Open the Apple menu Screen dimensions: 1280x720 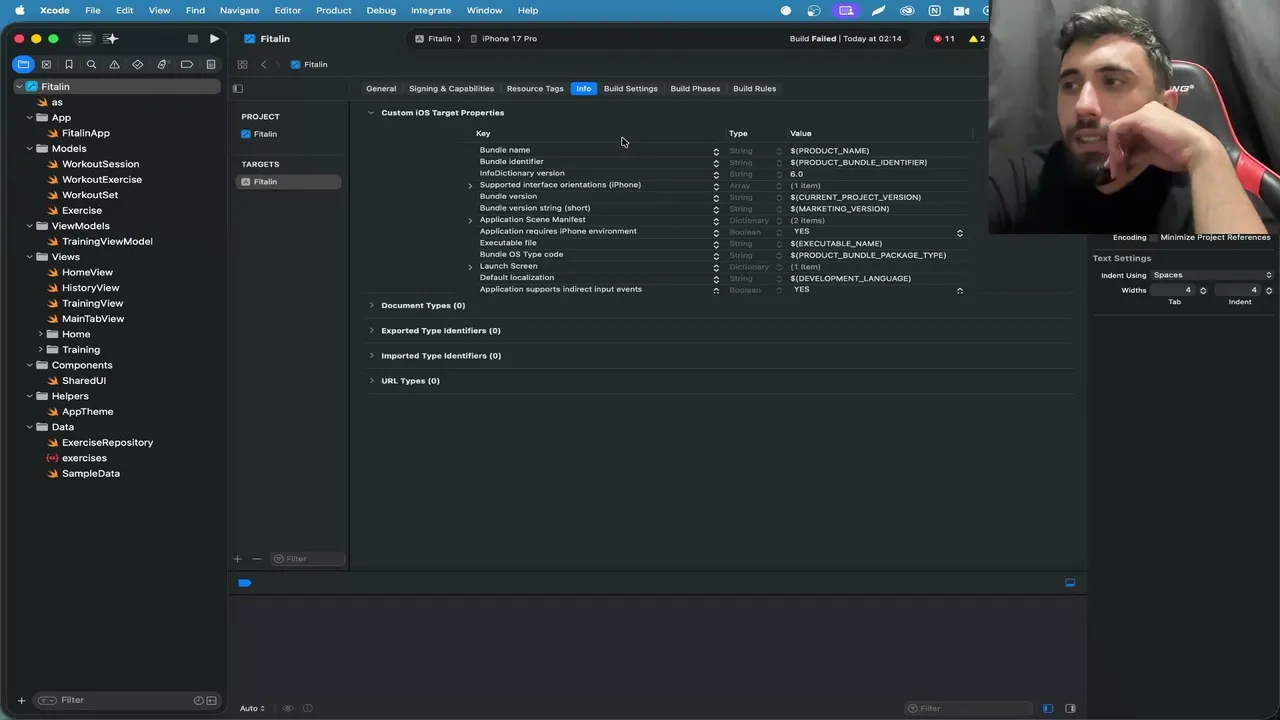(x=19, y=10)
